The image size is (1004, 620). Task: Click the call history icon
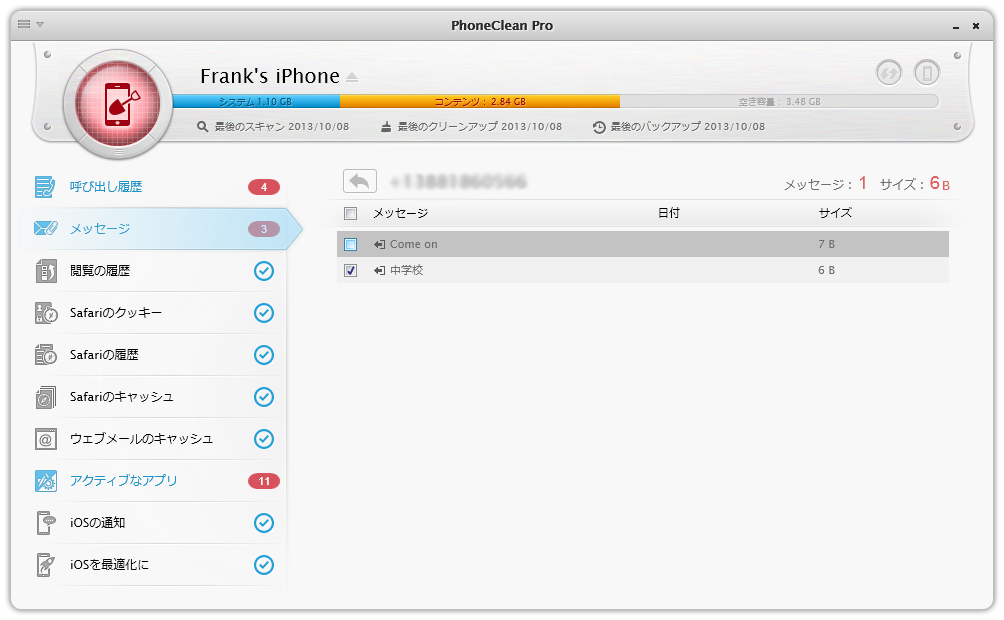45,187
